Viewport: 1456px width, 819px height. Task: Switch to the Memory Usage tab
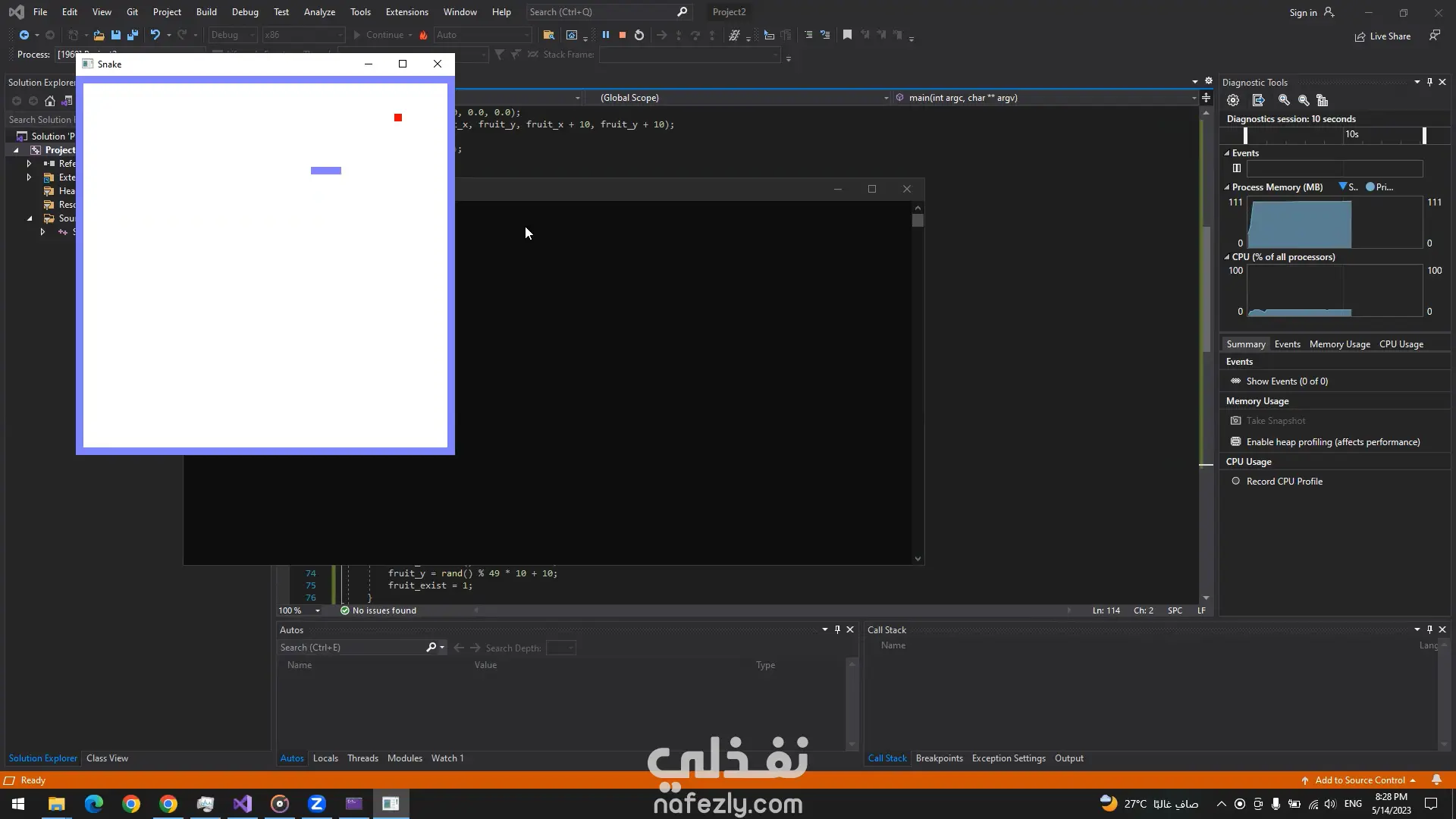pos(1338,344)
